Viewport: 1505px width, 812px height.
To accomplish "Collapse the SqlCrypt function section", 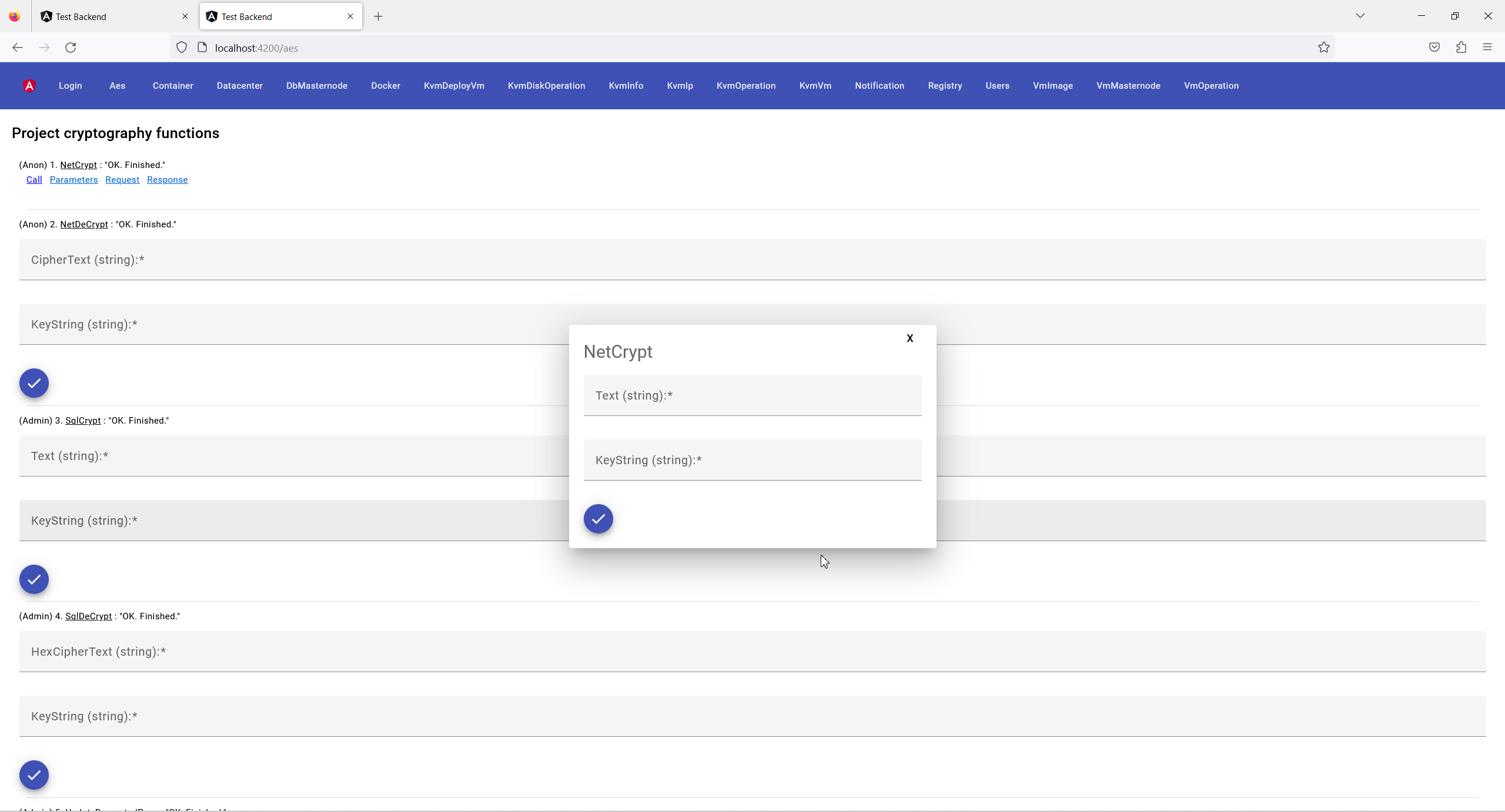I will (83, 421).
